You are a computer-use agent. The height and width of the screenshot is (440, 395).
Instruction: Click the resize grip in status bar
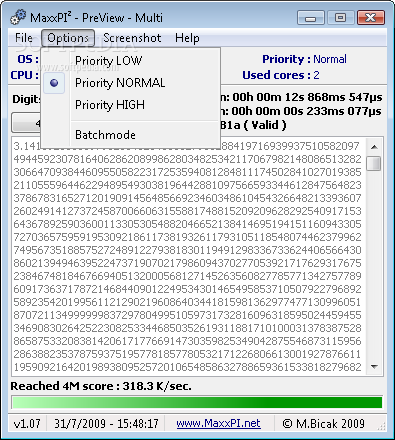click(x=381, y=426)
